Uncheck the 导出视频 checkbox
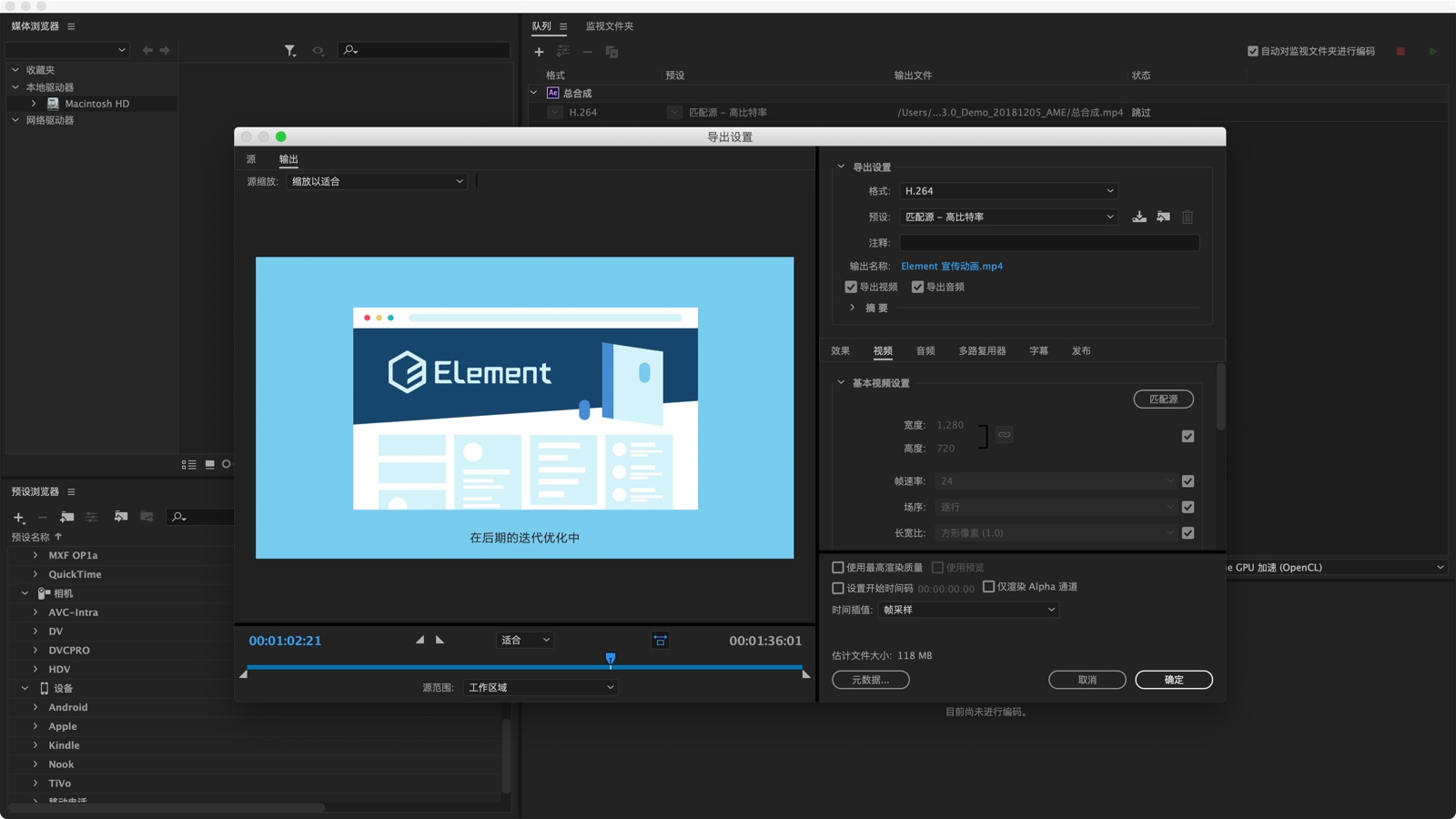 (x=851, y=287)
